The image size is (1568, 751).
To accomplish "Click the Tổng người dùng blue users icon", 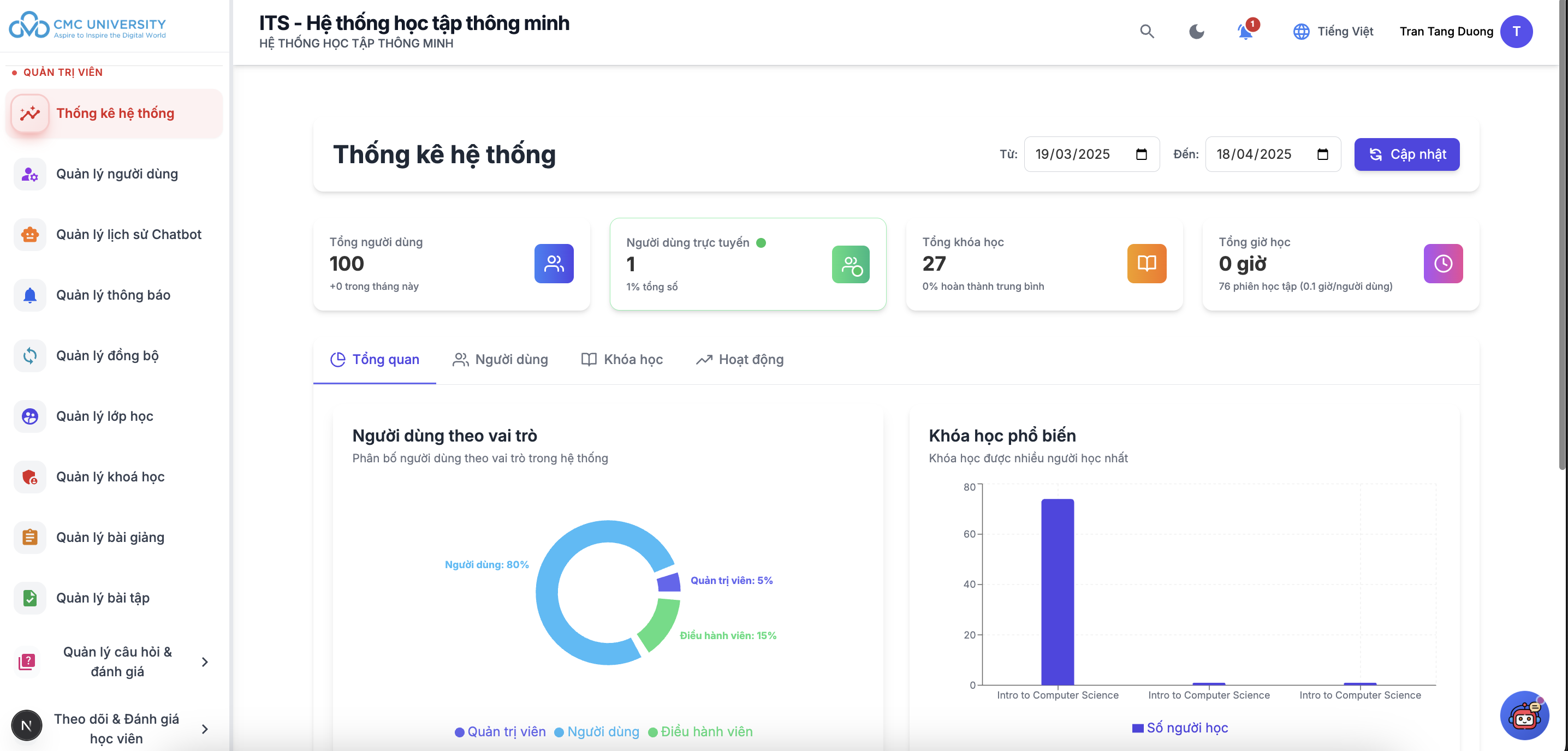I will pyautogui.click(x=553, y=264).
